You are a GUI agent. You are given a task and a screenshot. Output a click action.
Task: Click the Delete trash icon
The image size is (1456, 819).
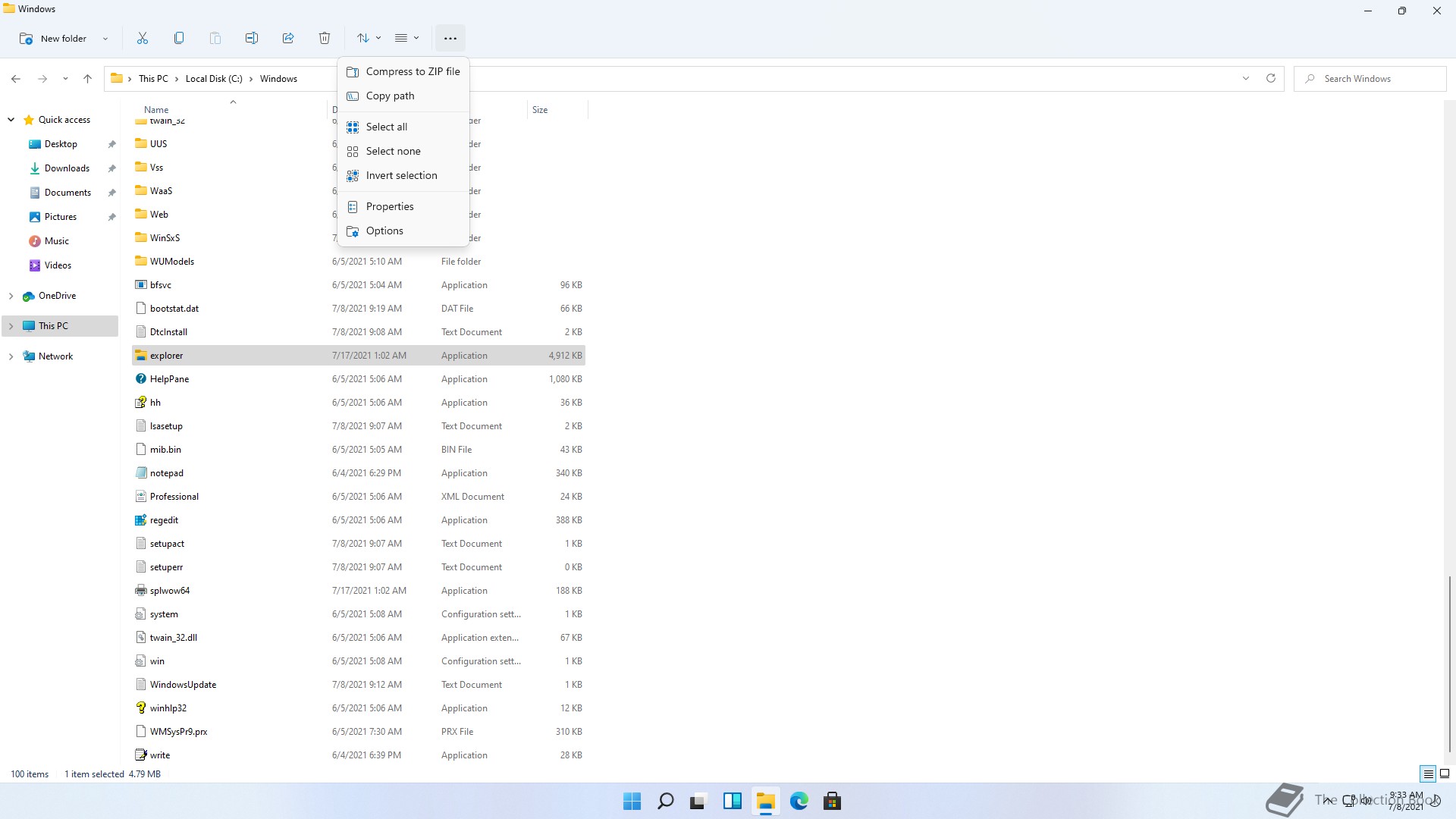coord(325,38)
